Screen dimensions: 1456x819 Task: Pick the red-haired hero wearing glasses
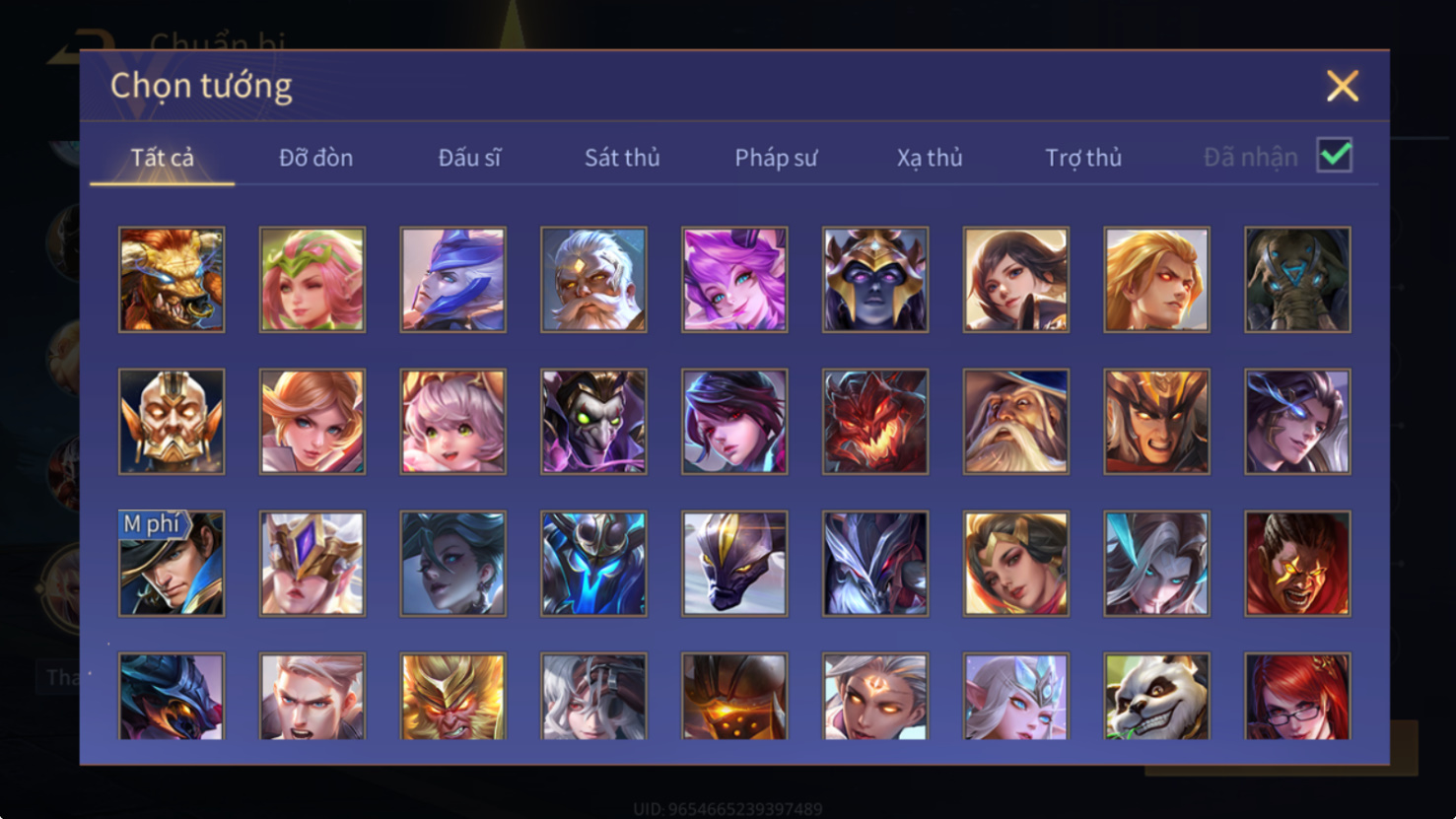(1297, 696)
